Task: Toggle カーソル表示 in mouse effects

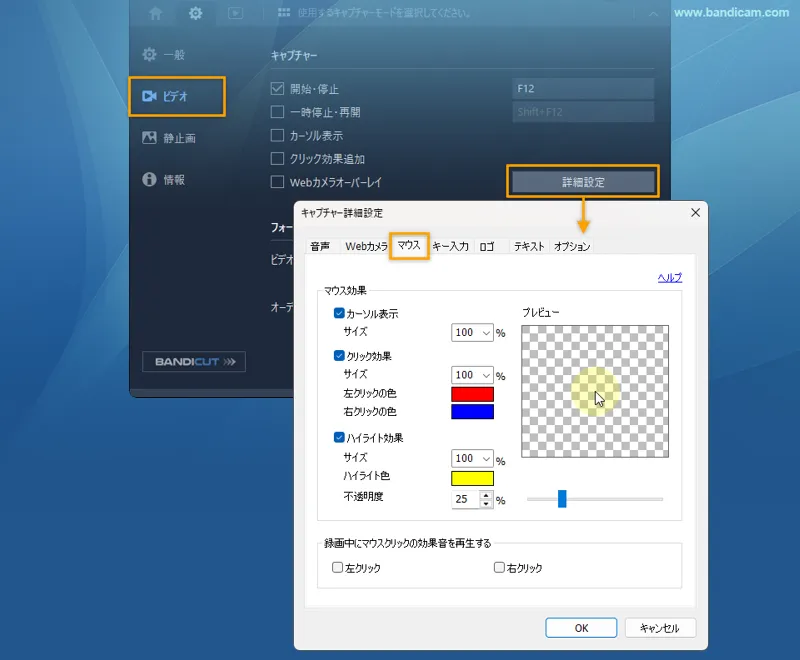Action: (339, 313)
